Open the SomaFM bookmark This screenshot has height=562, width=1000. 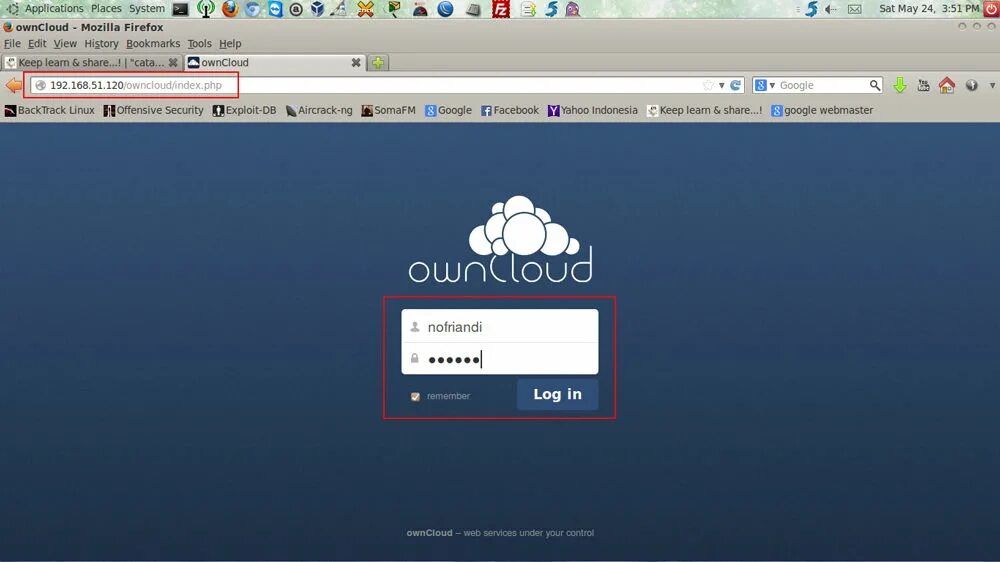pos(388,110)
